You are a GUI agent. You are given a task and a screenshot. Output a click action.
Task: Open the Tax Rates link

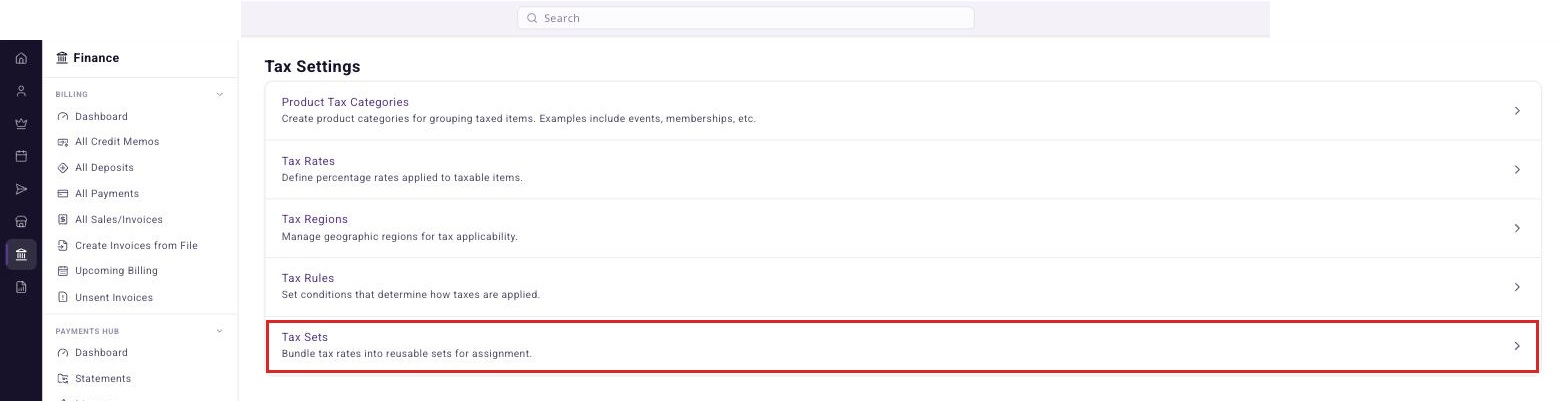point(308,161)
